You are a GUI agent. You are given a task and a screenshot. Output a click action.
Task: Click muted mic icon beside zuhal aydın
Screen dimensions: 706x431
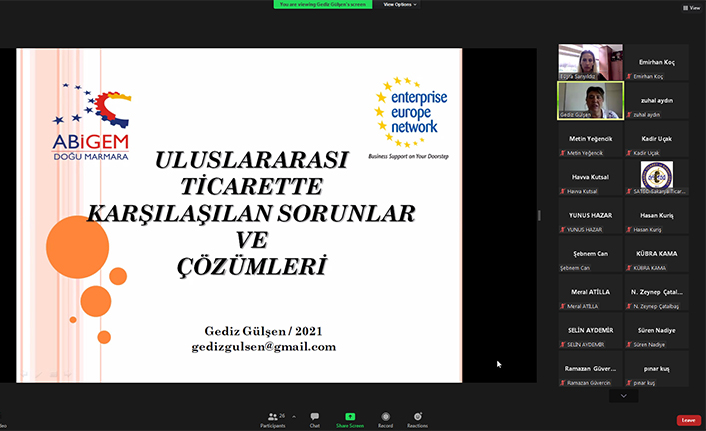click(629, 115)
